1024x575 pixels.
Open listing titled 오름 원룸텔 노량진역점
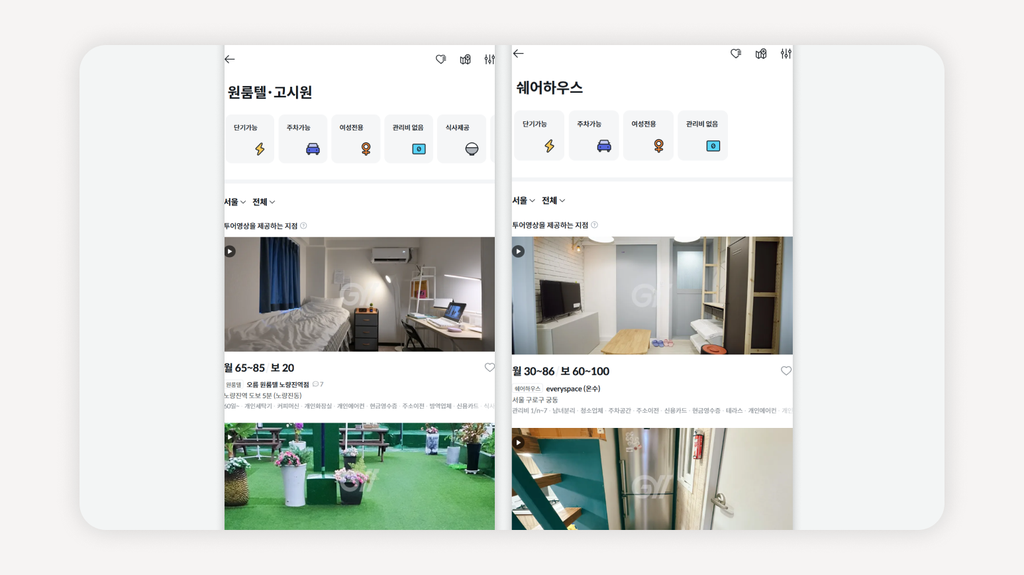pyautogui.click(x=278, y=385)
